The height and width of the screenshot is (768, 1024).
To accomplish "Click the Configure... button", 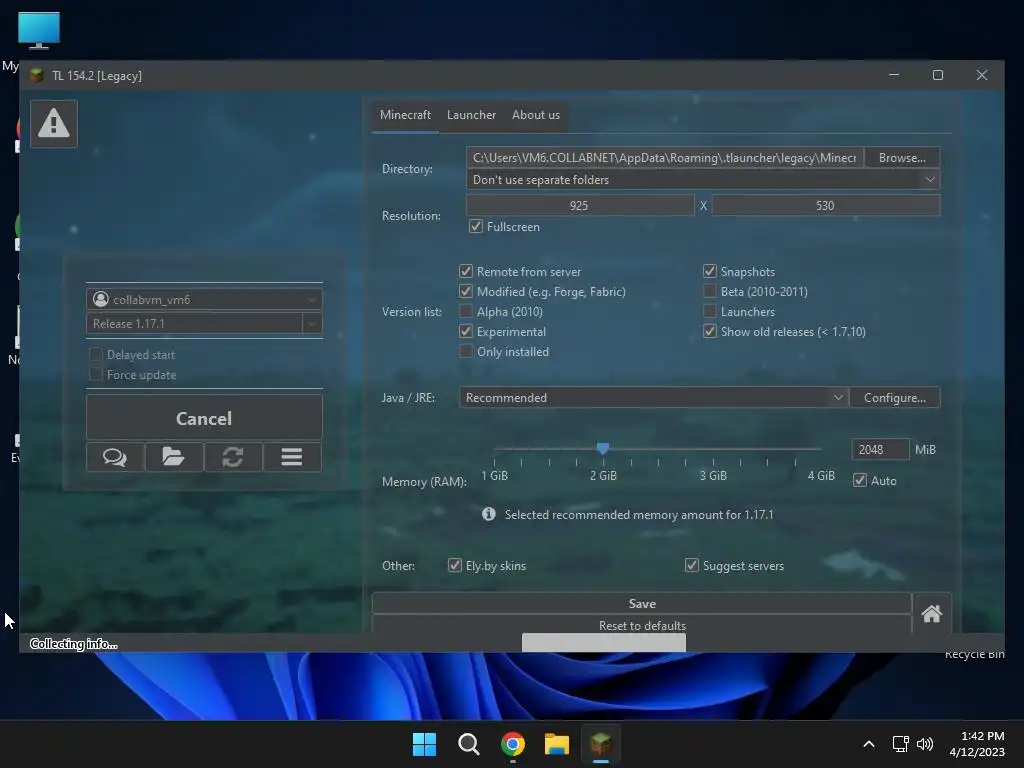I will pyautogui.click(x=895, y=397).
